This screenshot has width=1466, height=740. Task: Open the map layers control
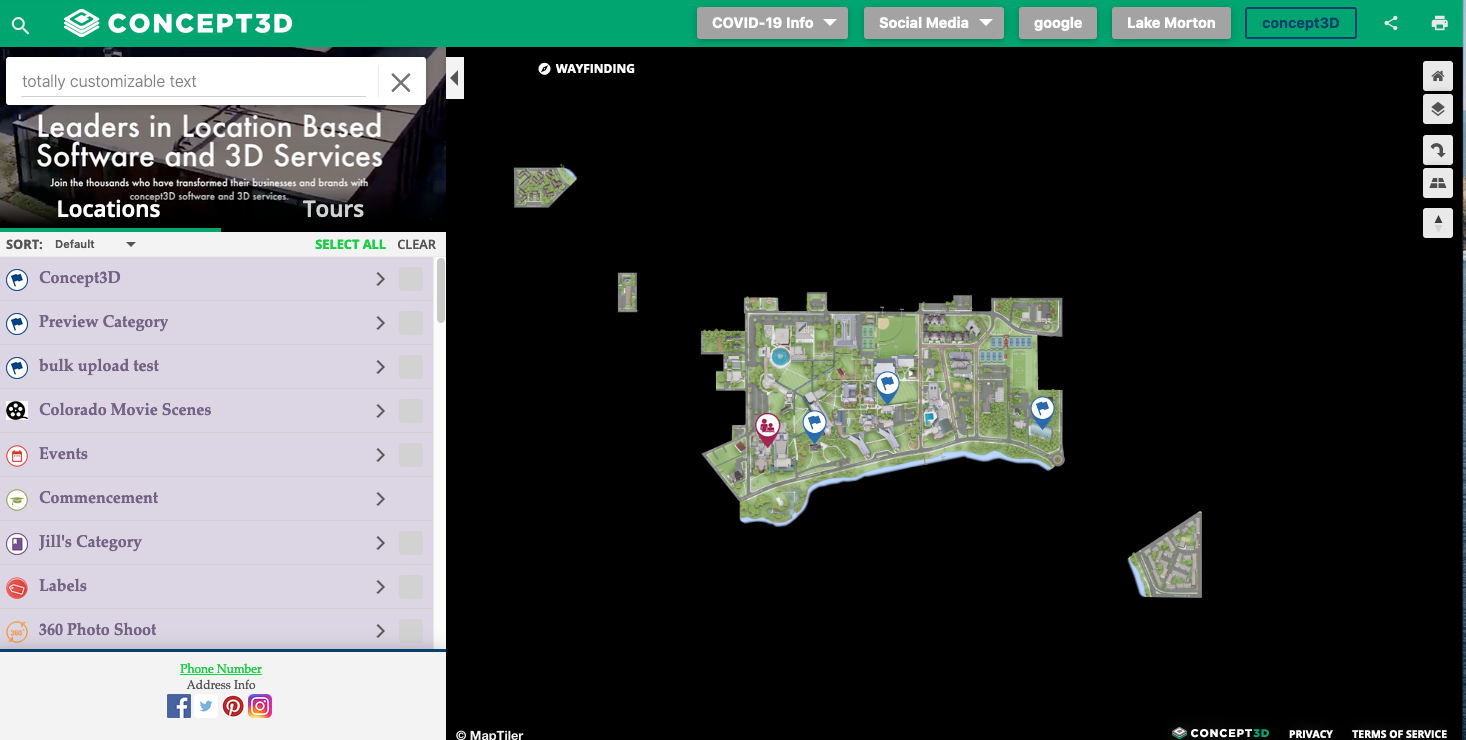(1438, 110)
